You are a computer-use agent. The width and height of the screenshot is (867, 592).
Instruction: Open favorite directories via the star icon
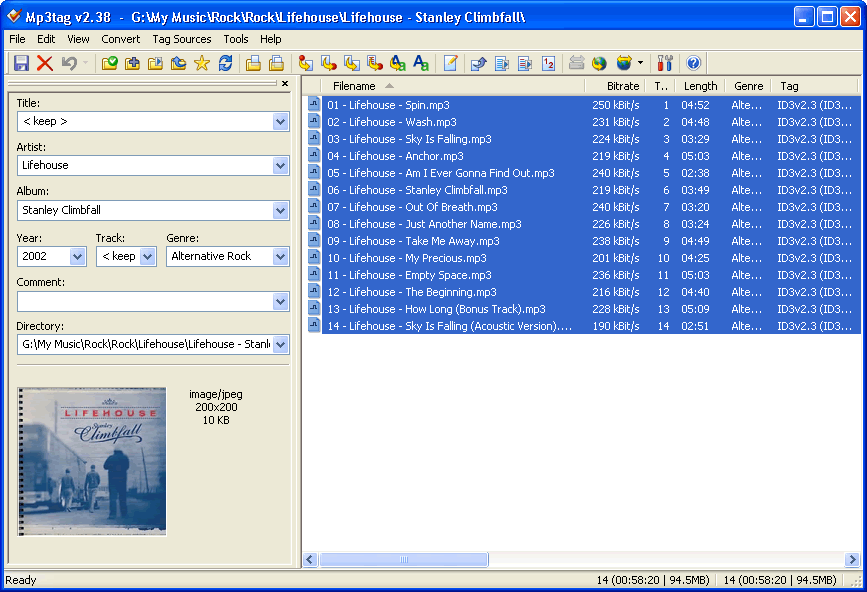(x=201, y=62)
